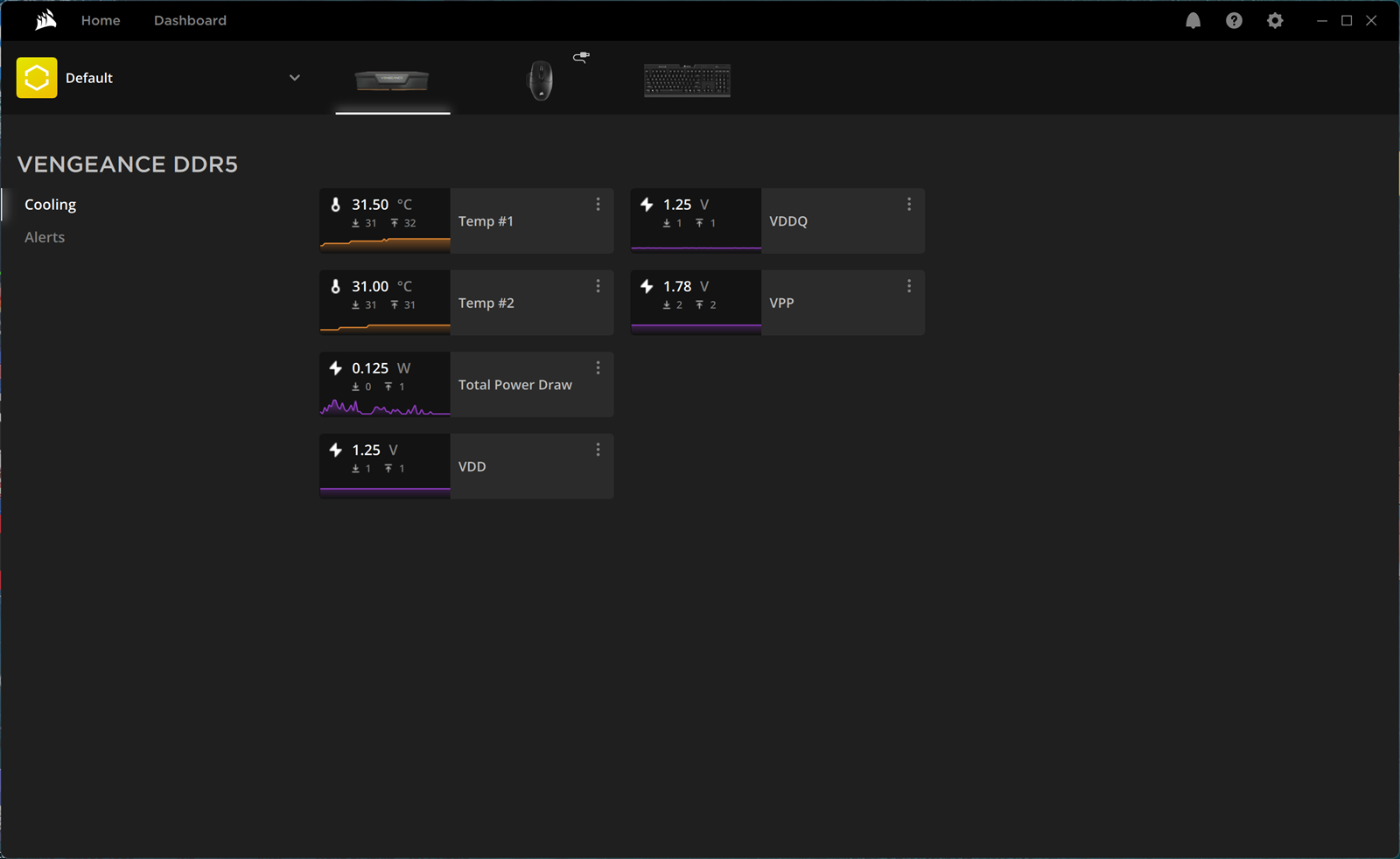The width and height of the screenshot is (1400, 859).
Task: Click the 31.00 °C temperature reading
Action: pos(381,286)
